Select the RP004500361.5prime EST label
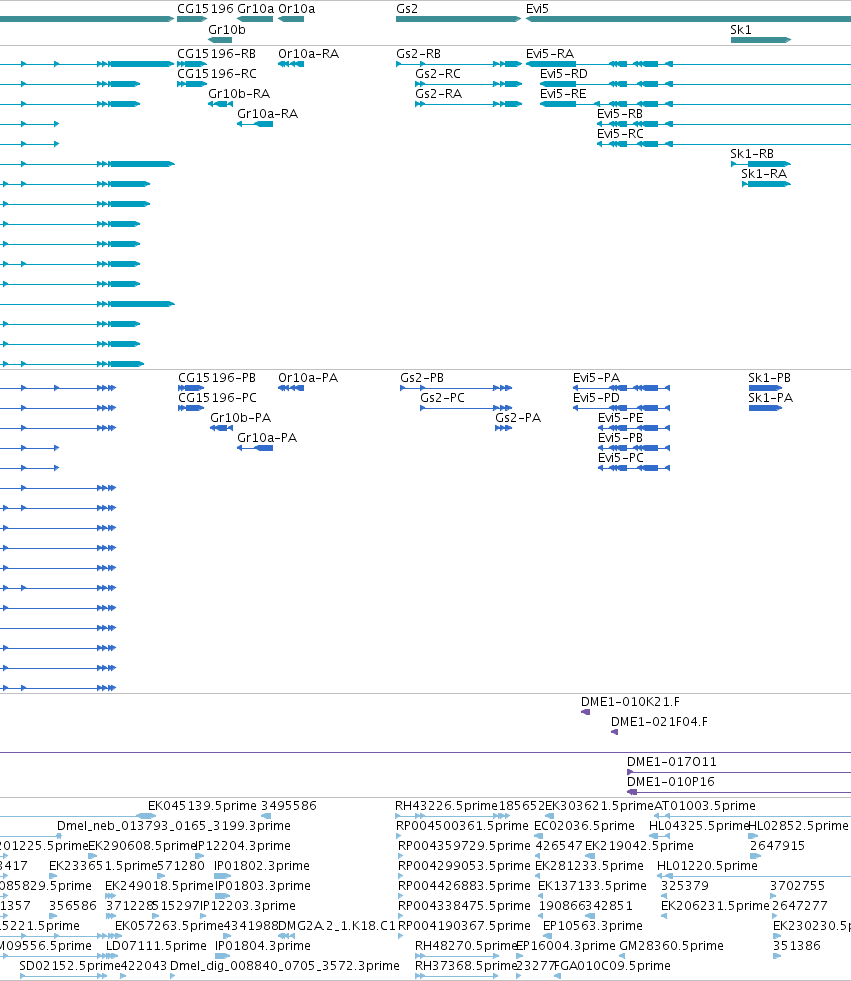The height and width of the screenshot is (981, 851). [x=462, y=826]
